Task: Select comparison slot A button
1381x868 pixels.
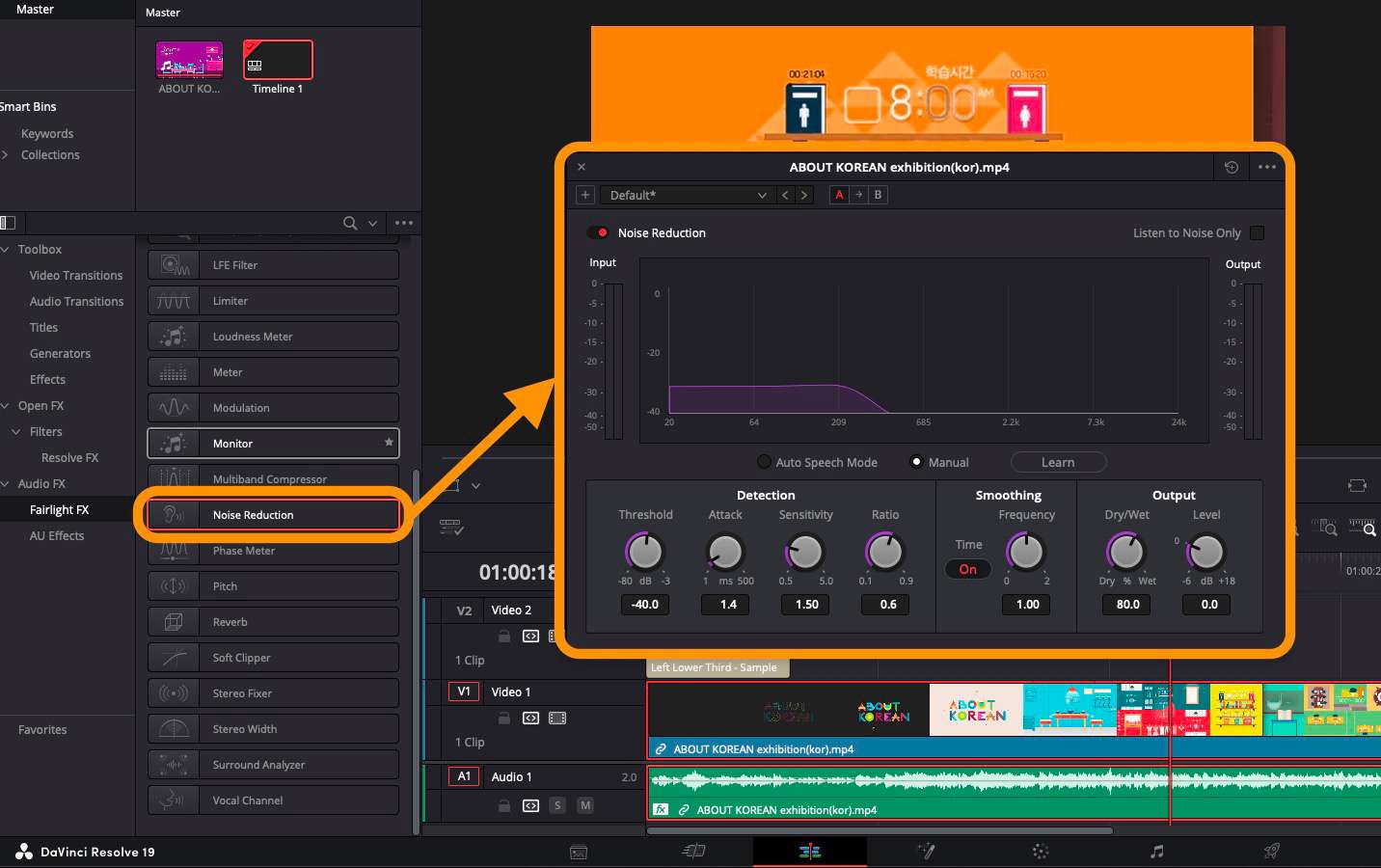Action: [x=839, y=195]
